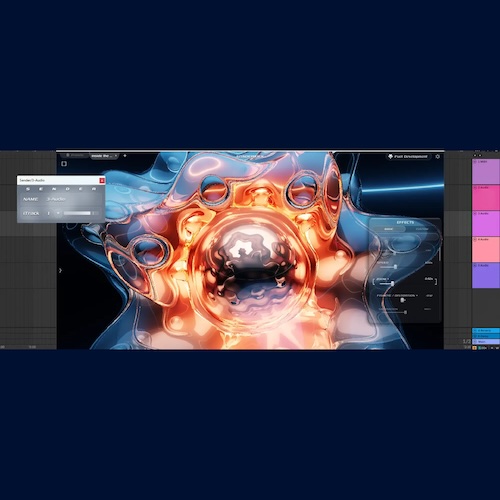Open the dropdown label above fourth effects slider
Image resolution: width=500 pixels, height=500 pixels.
[397, 295]
